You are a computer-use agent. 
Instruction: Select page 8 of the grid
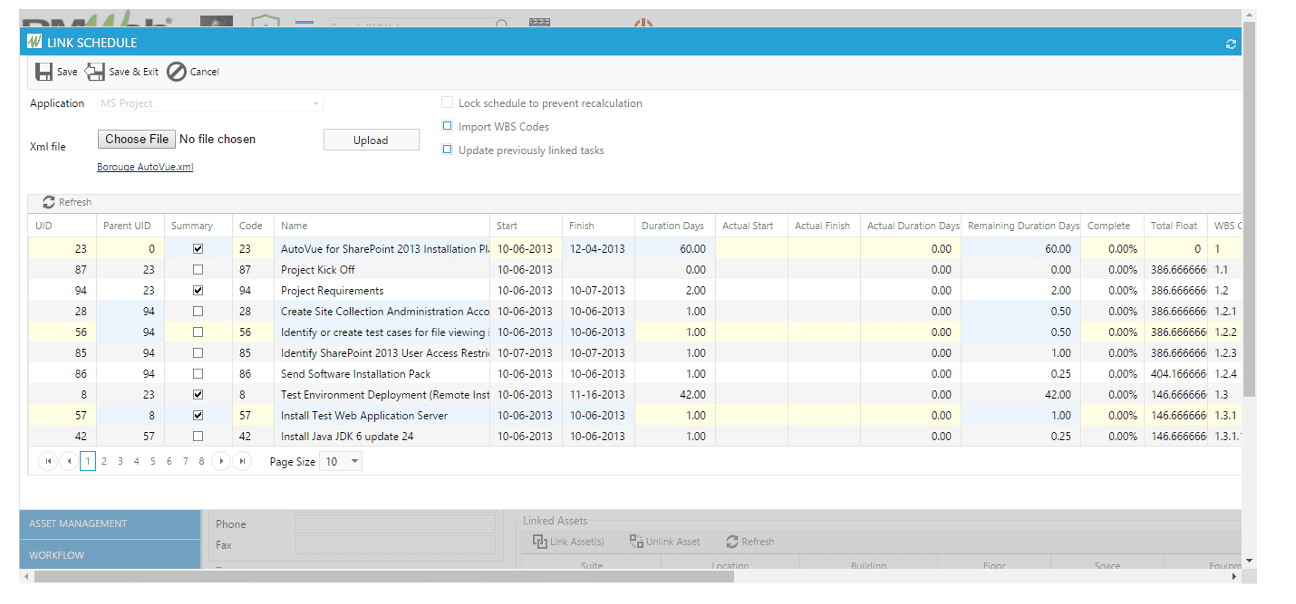click(201, 461)
